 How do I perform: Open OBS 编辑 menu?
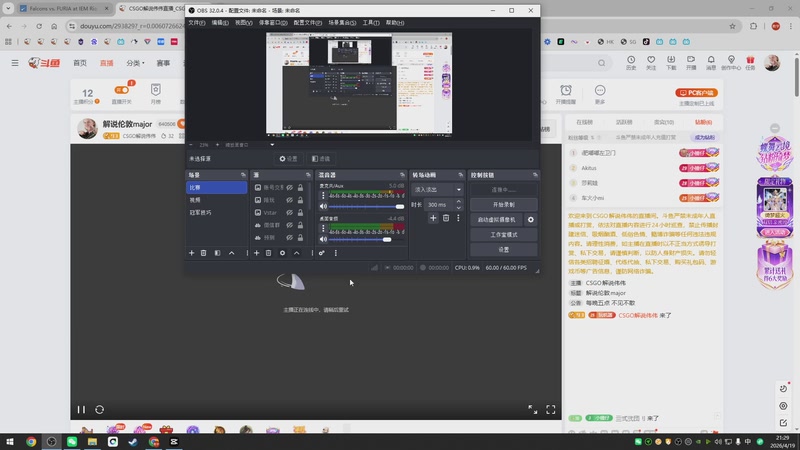(220, 22)
